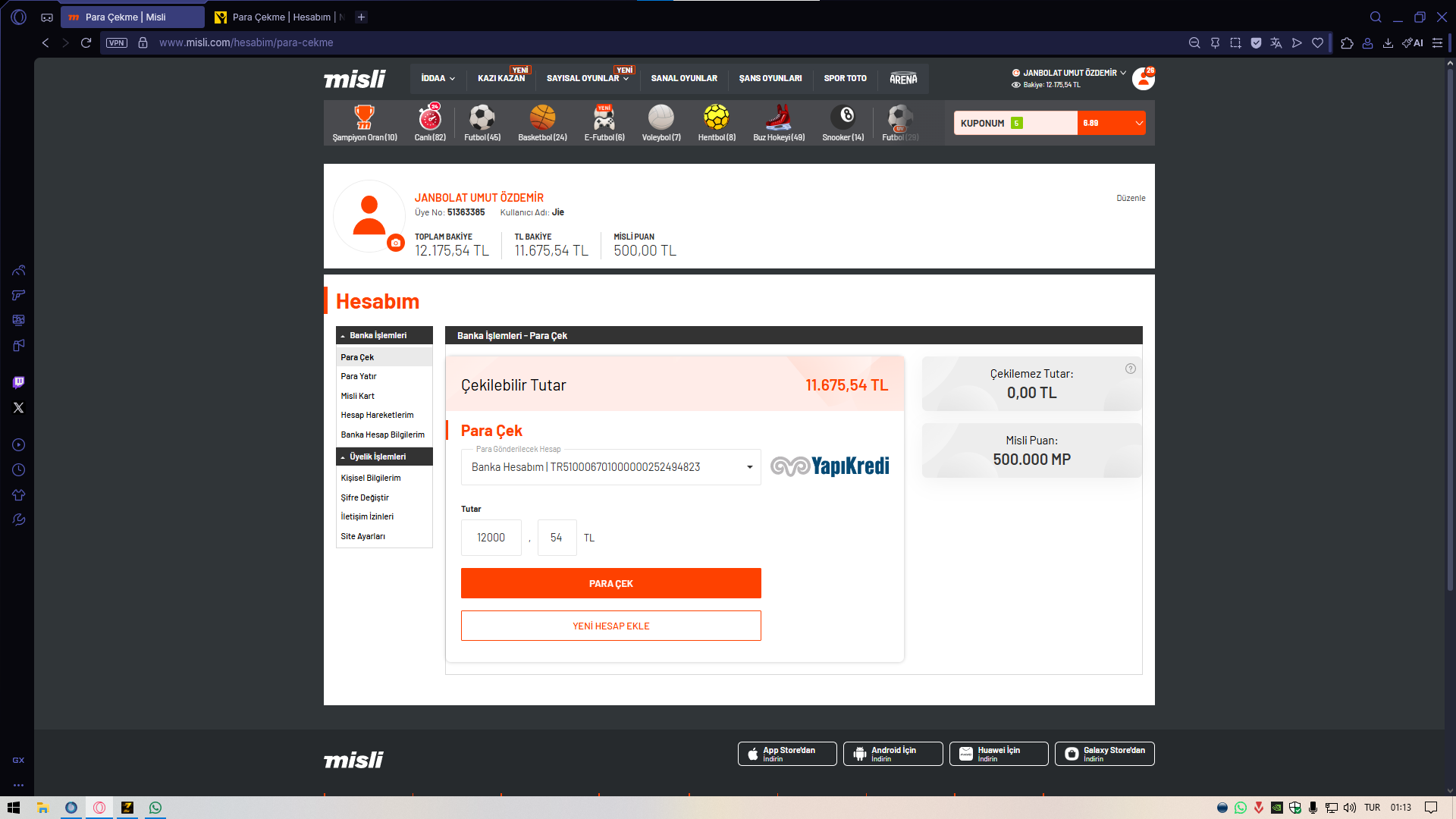
Task: Click the WhatsApp icon in taskbar
Action: coord(155,808)
